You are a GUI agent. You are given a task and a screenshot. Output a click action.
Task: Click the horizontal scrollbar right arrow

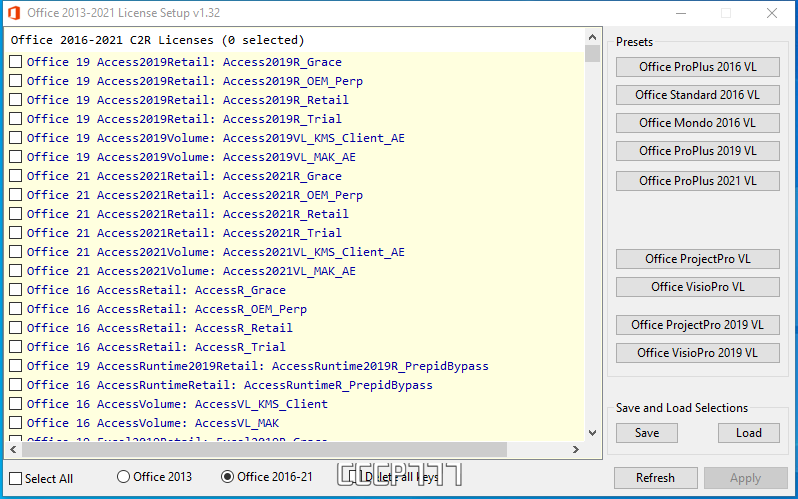(x=577, y=450)
